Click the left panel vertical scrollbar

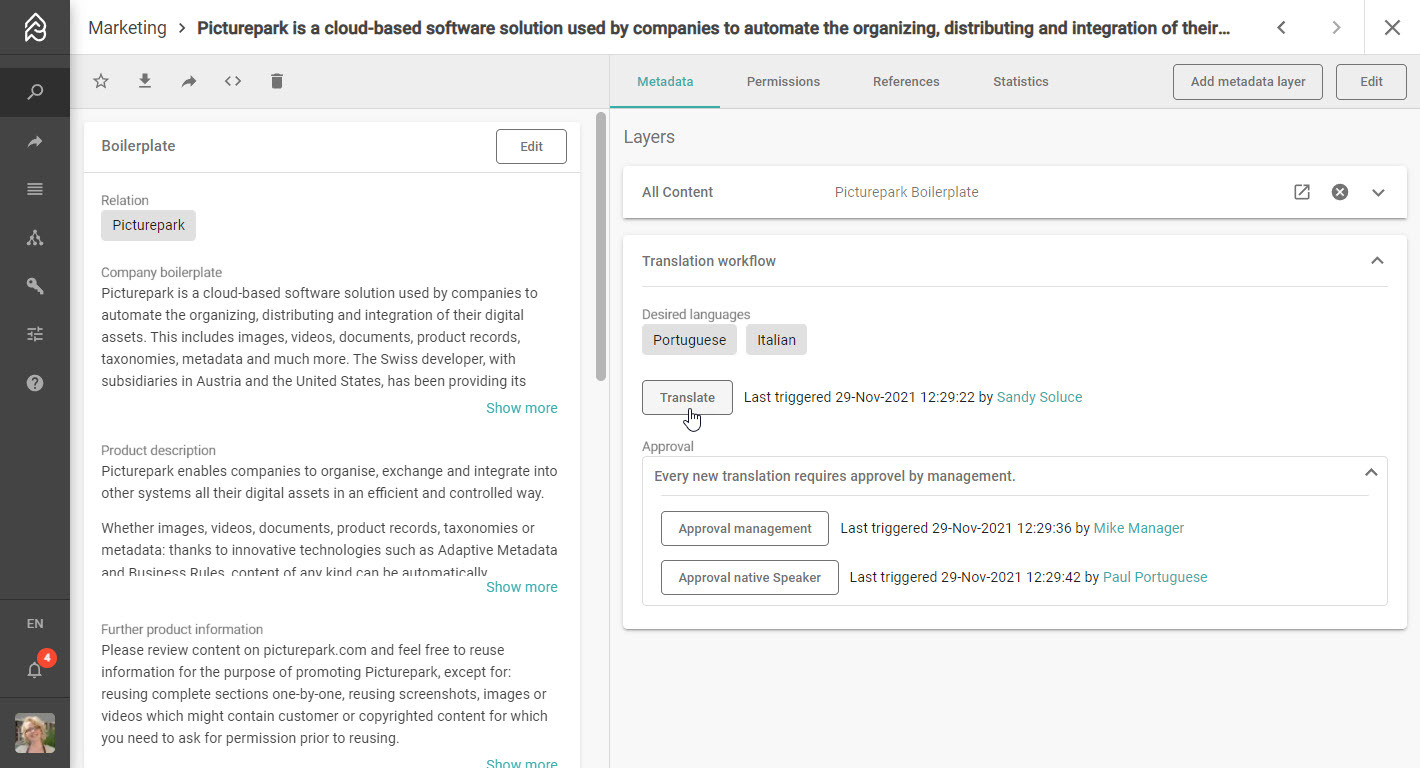[601, 246]
